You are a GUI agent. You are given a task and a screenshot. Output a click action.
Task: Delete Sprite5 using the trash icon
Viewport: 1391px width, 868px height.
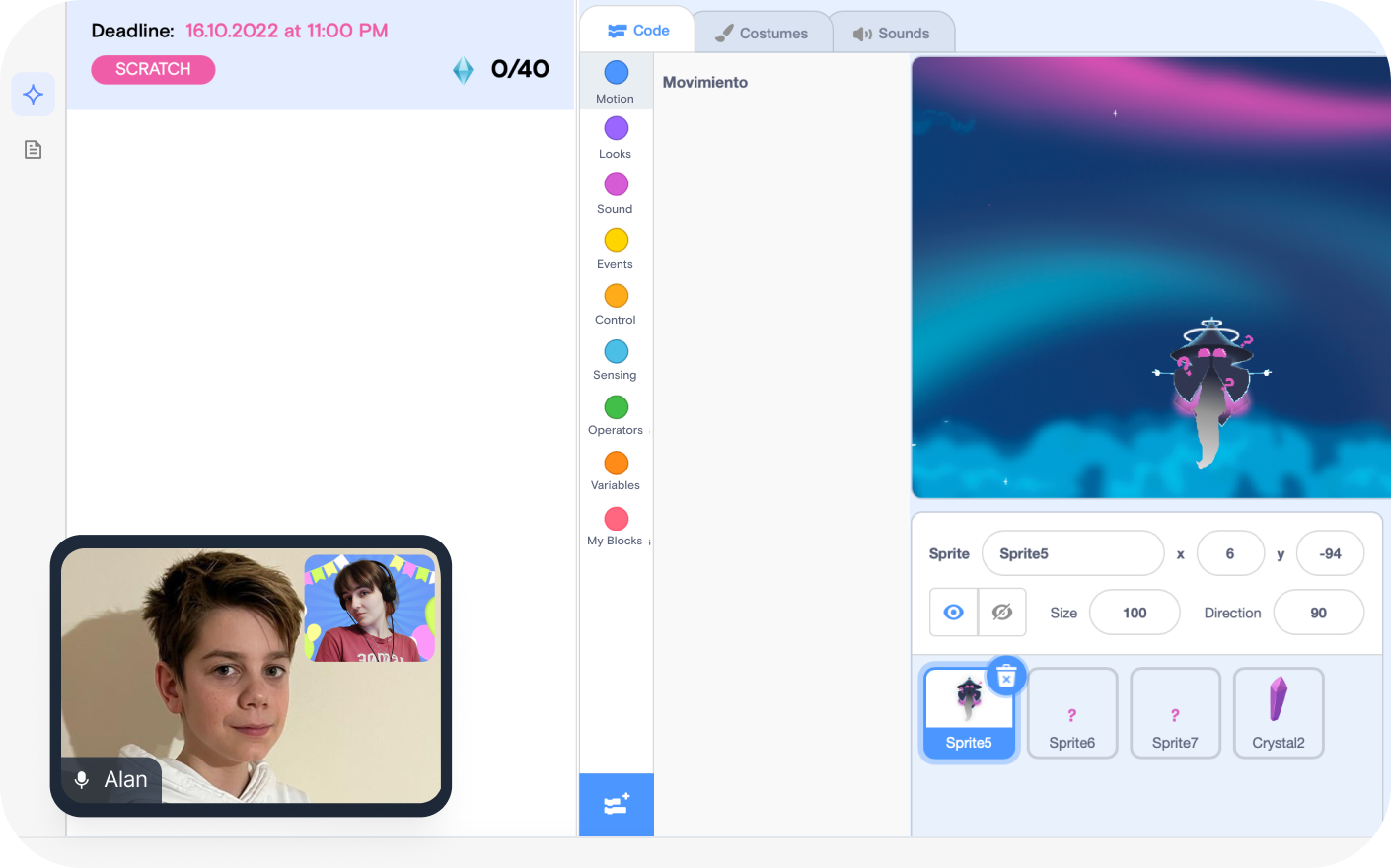(x=1006, y=677)
